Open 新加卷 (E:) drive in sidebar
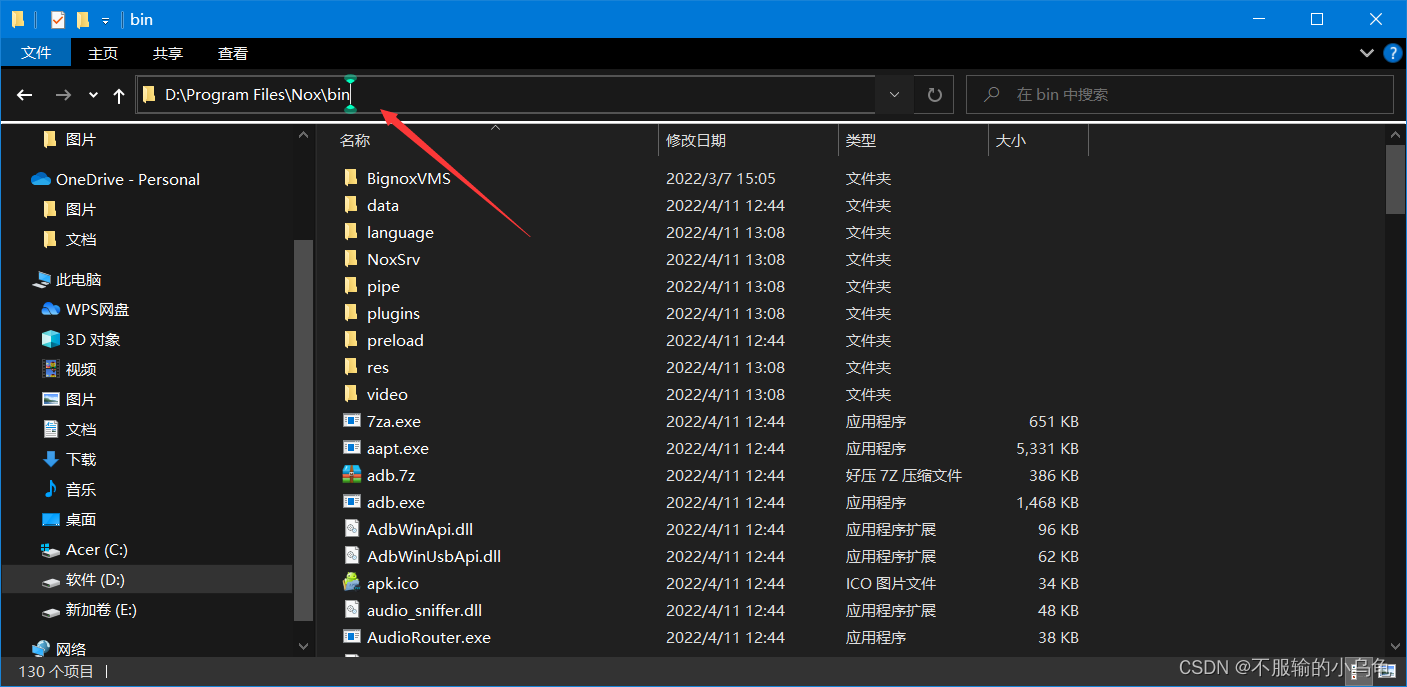Screen dimensions: 1407x687 [x=101, y=610]
